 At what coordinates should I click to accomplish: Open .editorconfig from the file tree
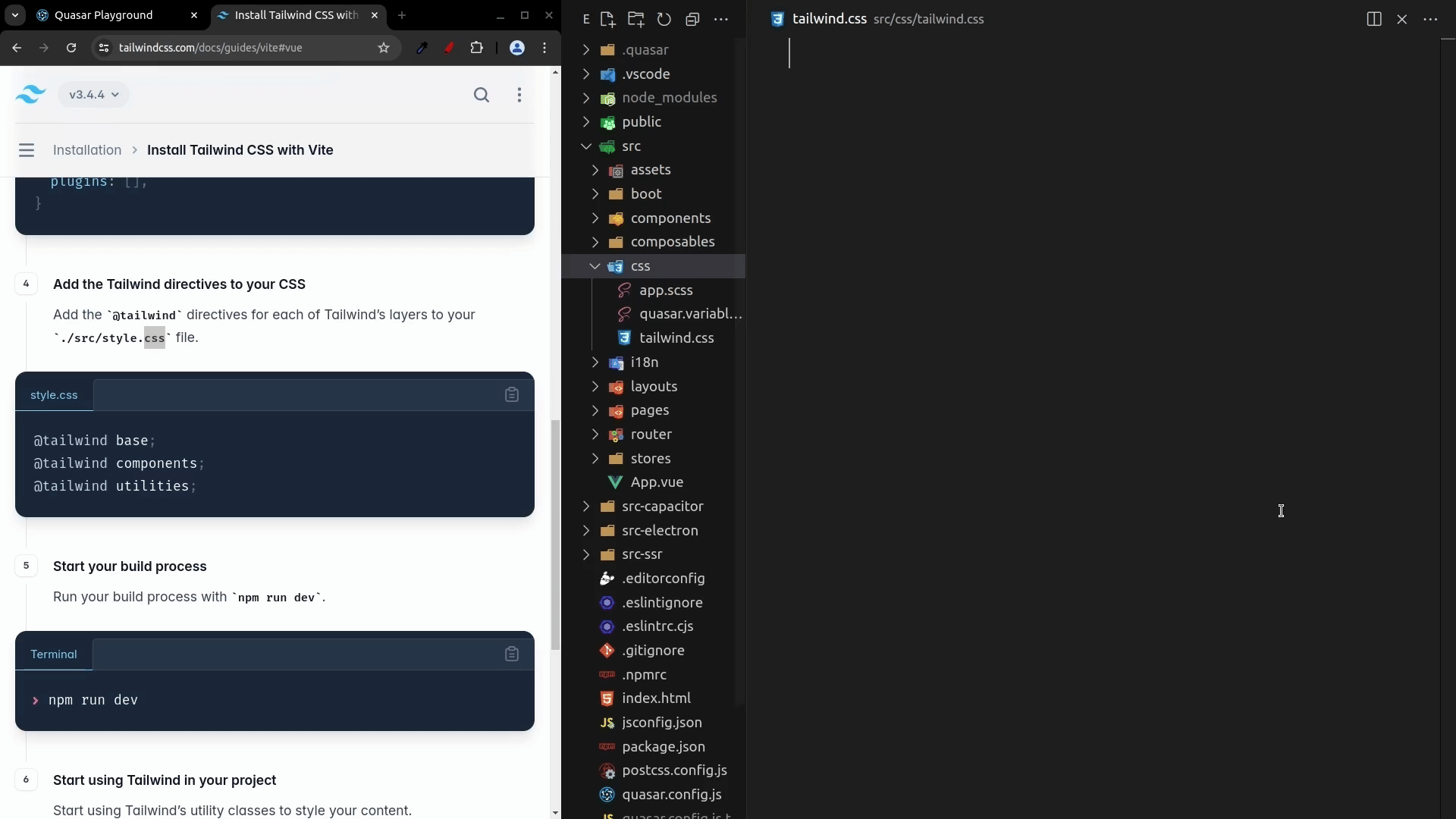663,579
